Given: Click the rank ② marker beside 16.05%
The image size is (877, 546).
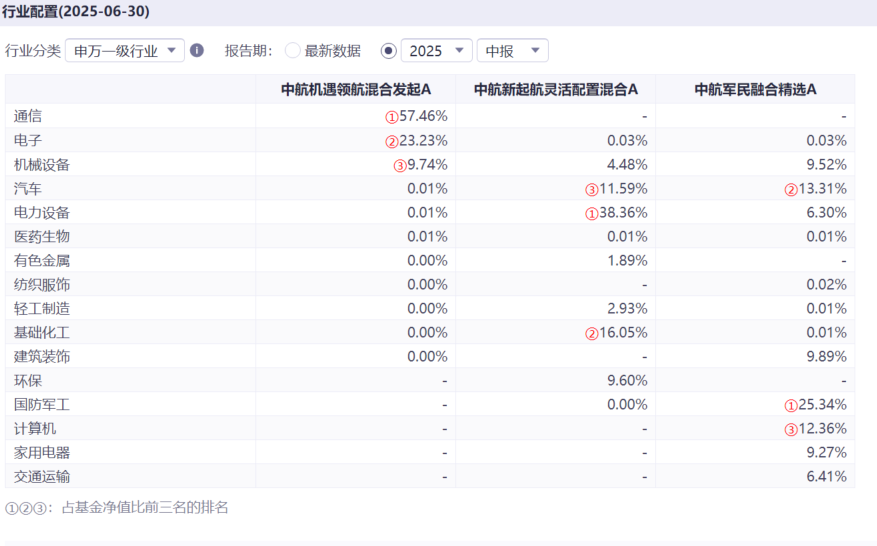Looking at the screenshot, I should click(x=592, y=333).
